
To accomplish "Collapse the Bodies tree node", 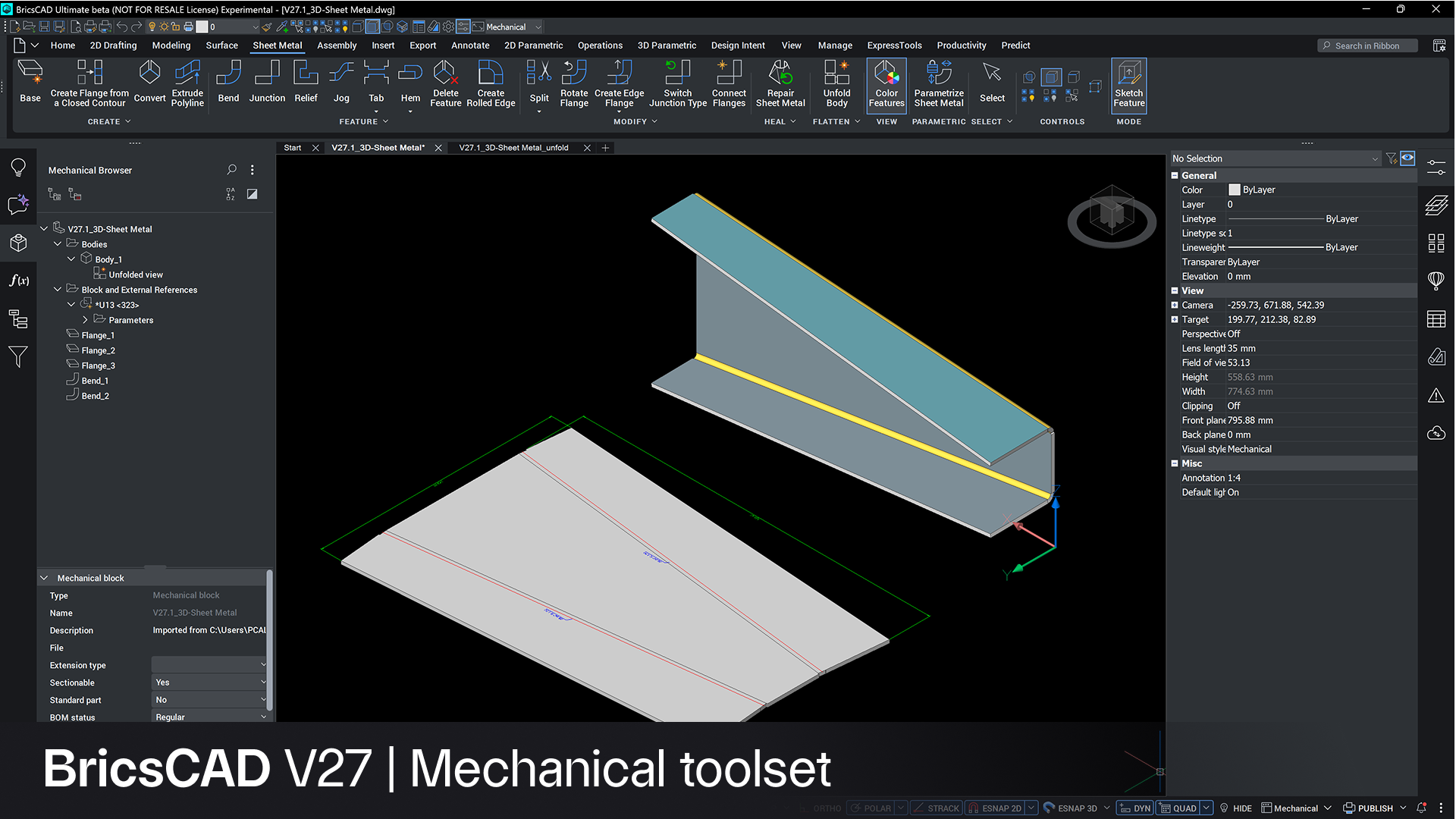I will point(58,244).
